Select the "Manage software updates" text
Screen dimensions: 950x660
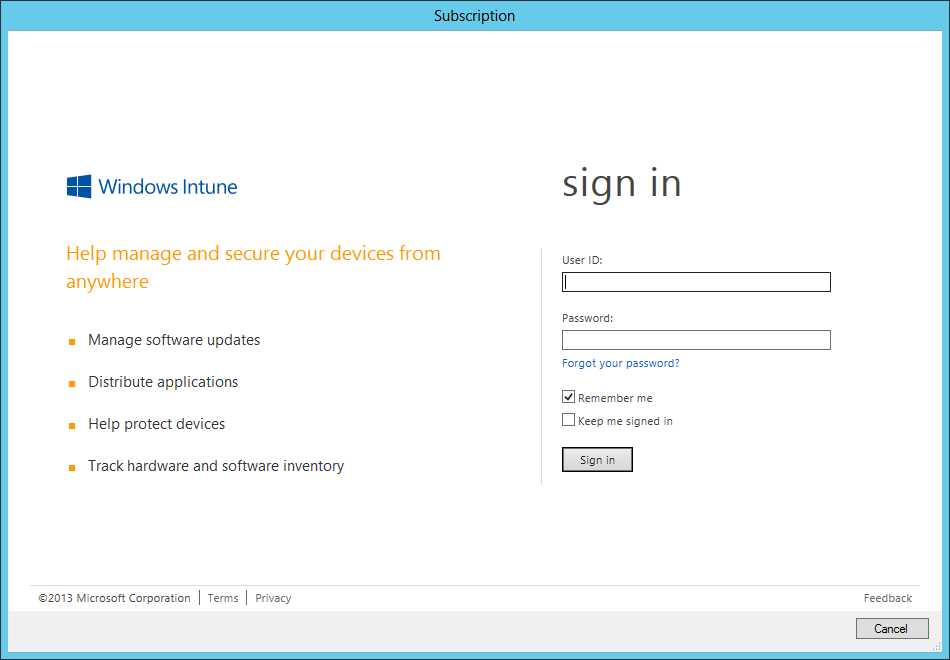(174, 340)
